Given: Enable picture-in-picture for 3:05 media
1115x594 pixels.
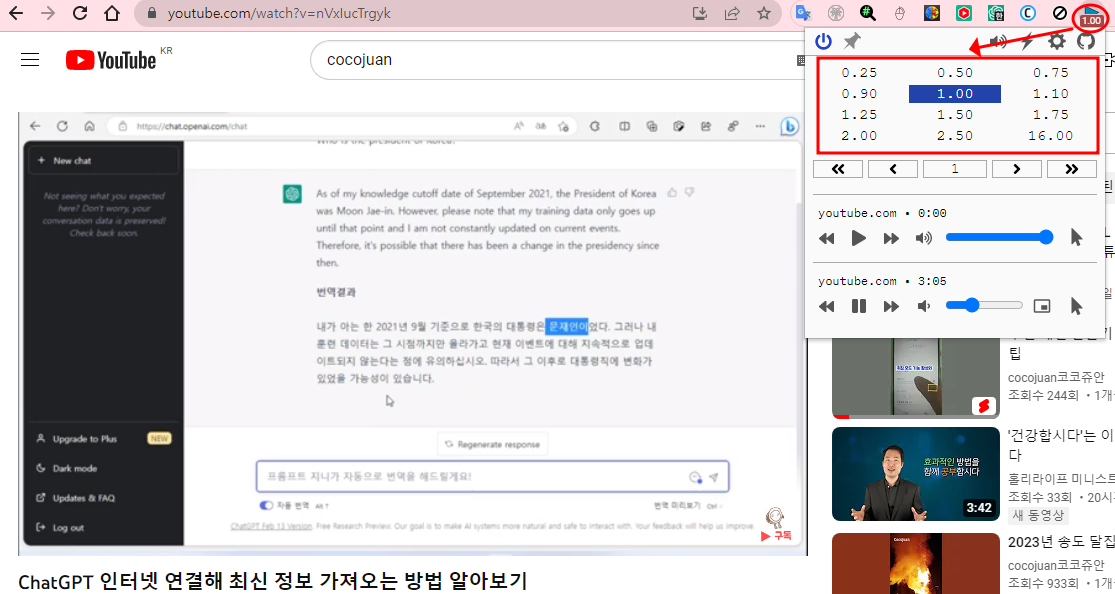Looking at the screenshot, I should [x=1042, y=307].
